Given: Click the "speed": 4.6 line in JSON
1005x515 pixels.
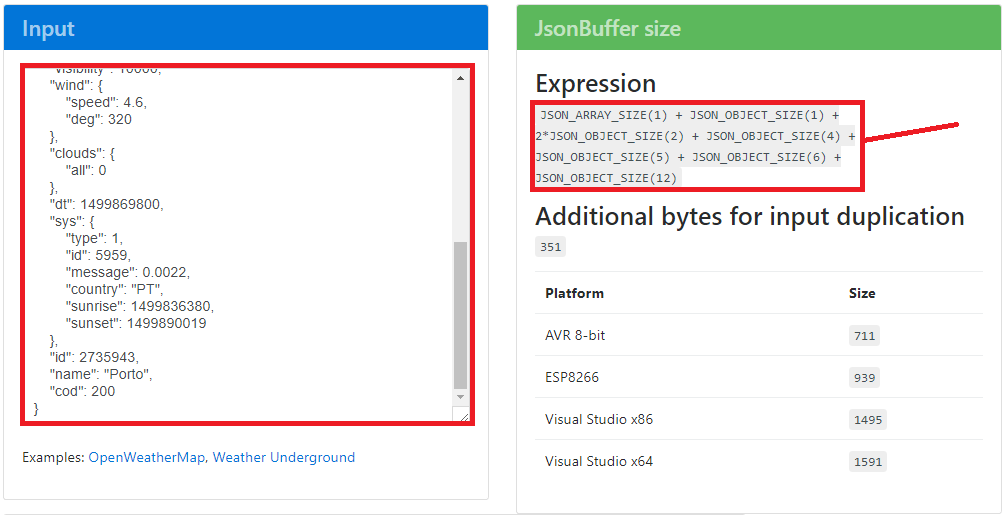Looking at the screenshot, I should 106,102.
